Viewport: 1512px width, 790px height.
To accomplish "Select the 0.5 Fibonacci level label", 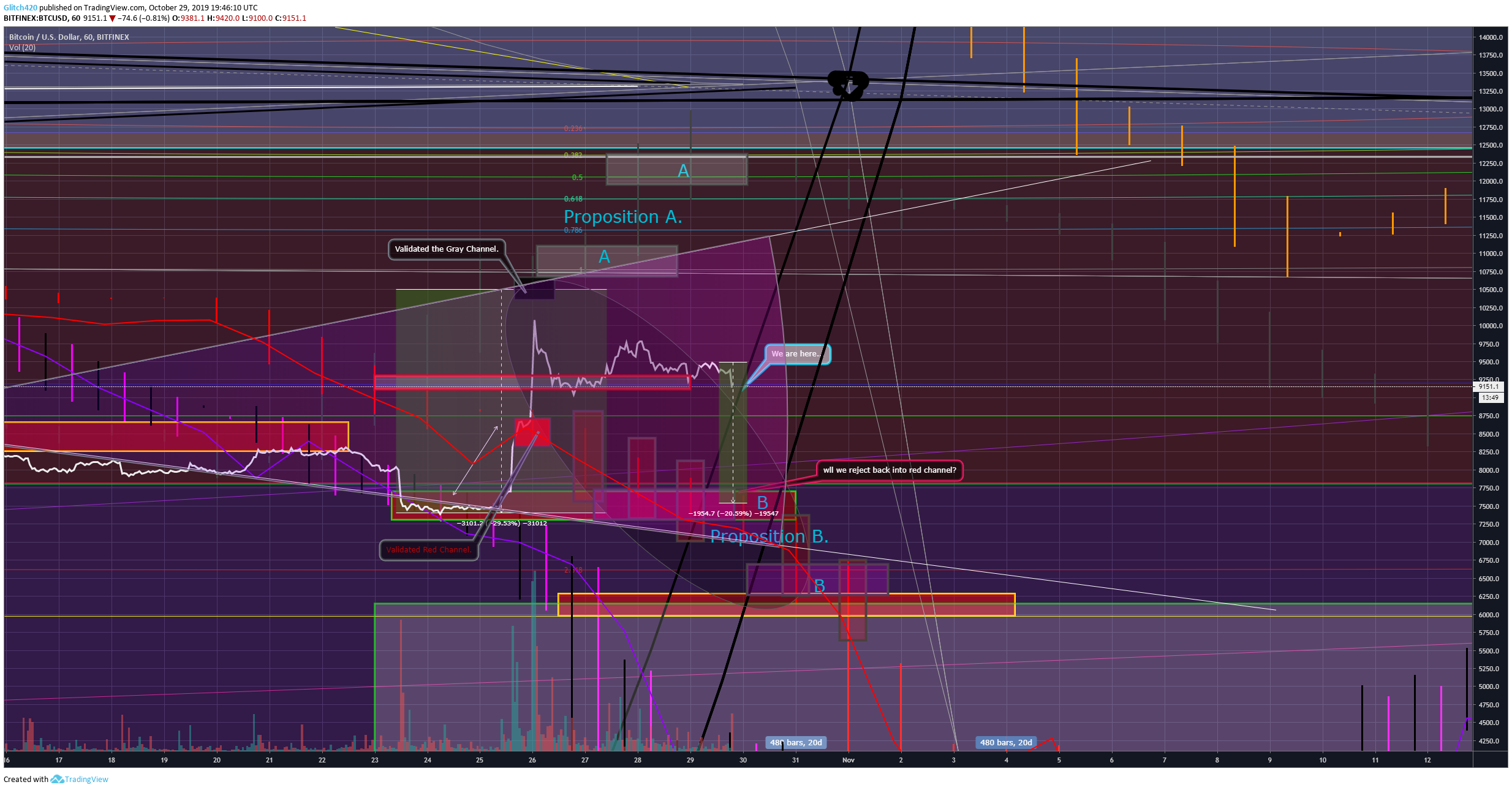I will point(577,177).
